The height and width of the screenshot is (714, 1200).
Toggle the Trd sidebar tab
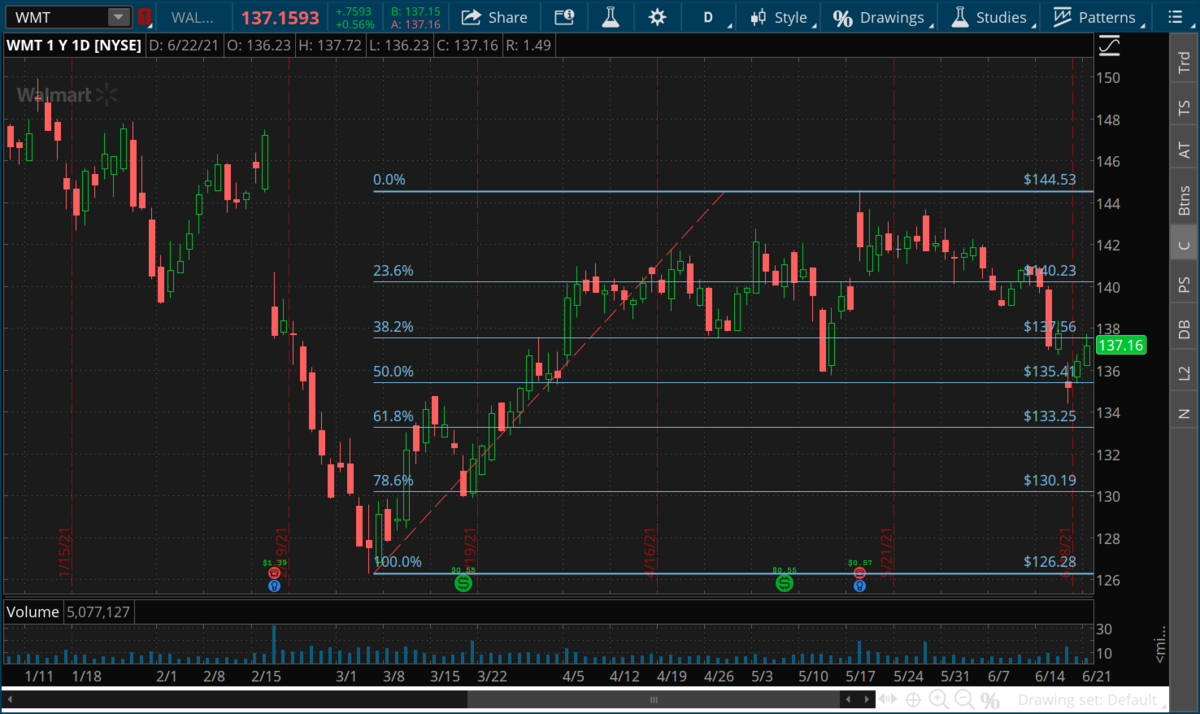pyautogui.click(x=1184, y=64)
